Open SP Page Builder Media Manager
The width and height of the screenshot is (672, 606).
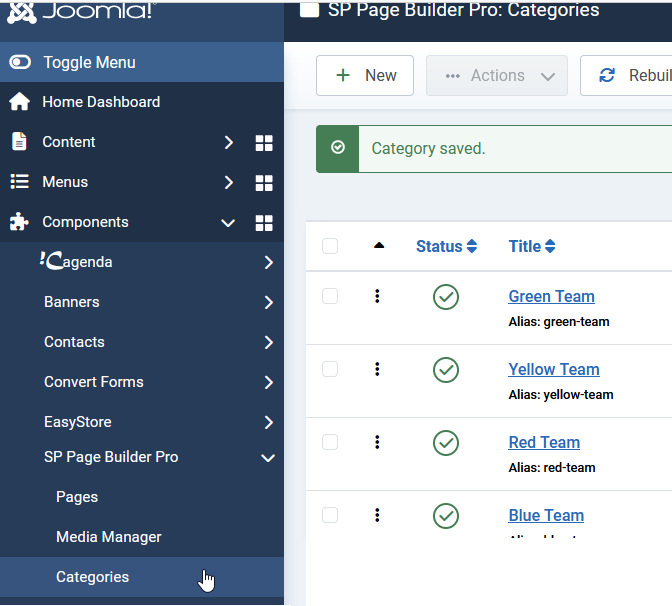click(x=109, y=537)
